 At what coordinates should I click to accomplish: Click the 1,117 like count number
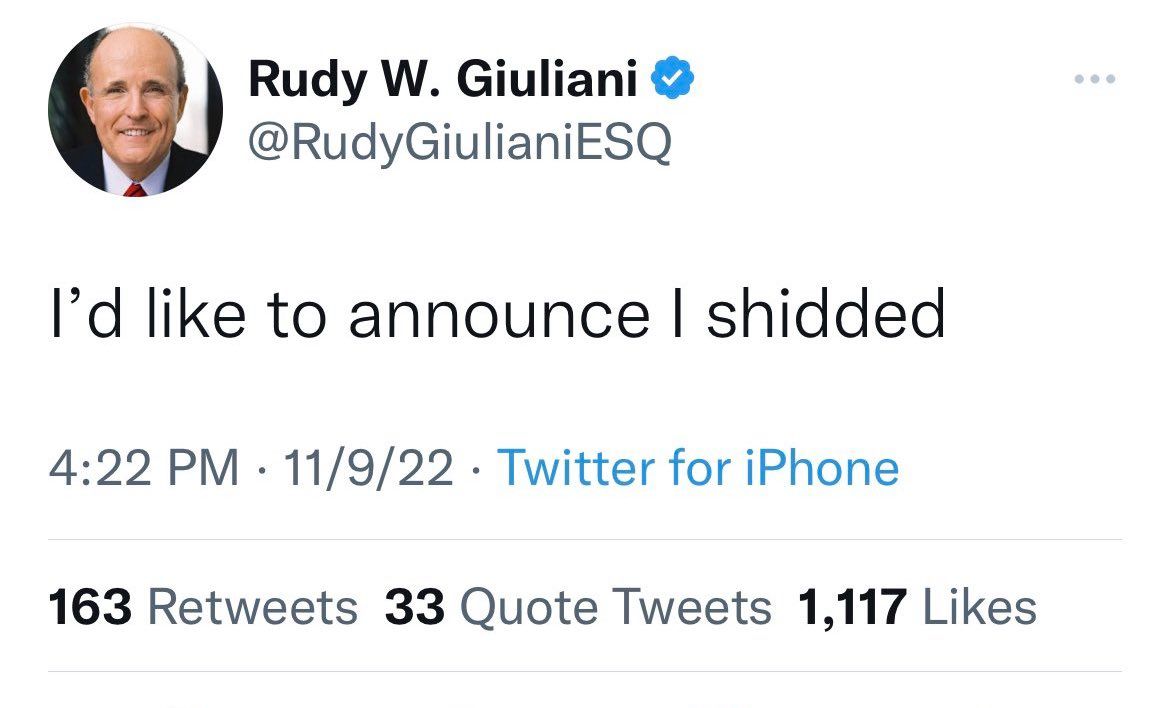[x=851, y=607]
